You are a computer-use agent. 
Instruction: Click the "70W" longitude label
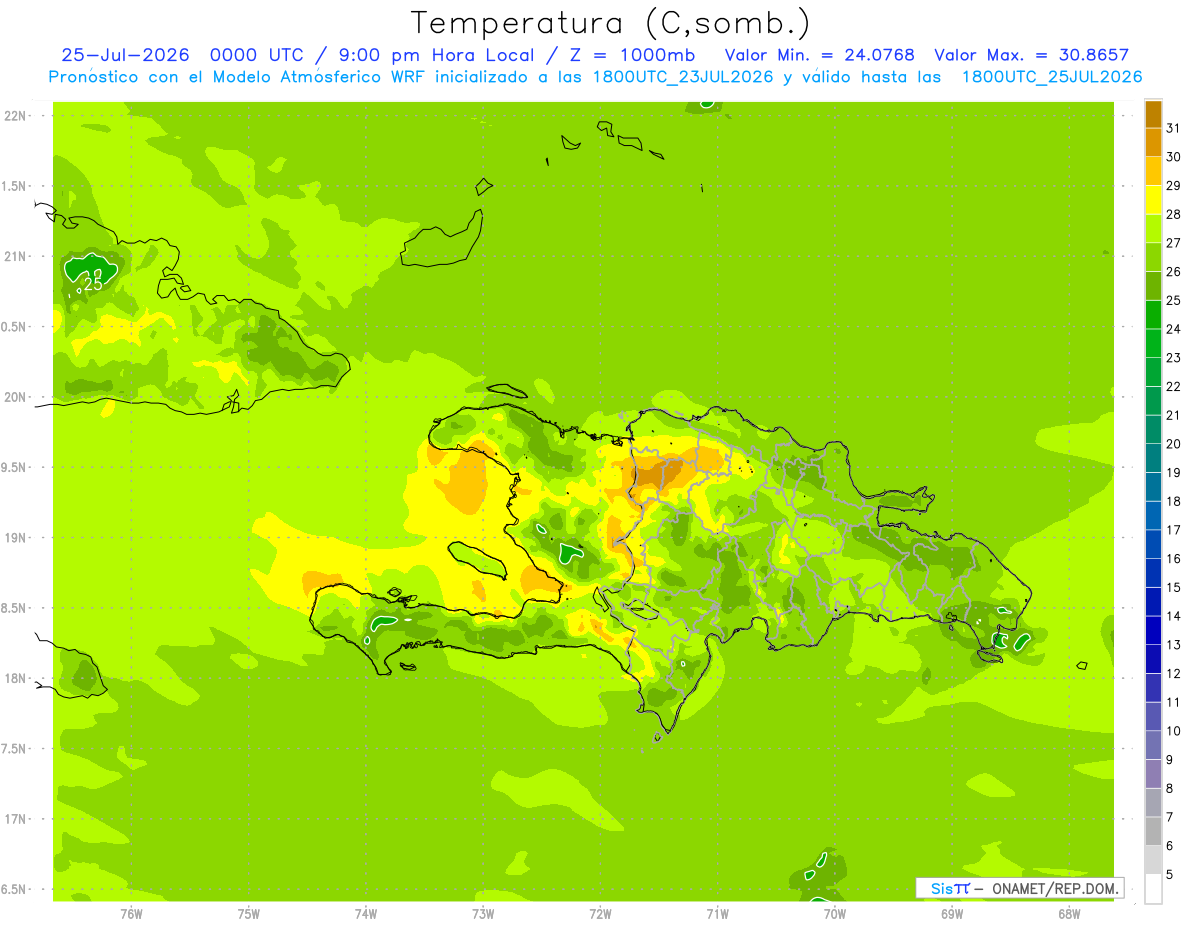(834, 913)
